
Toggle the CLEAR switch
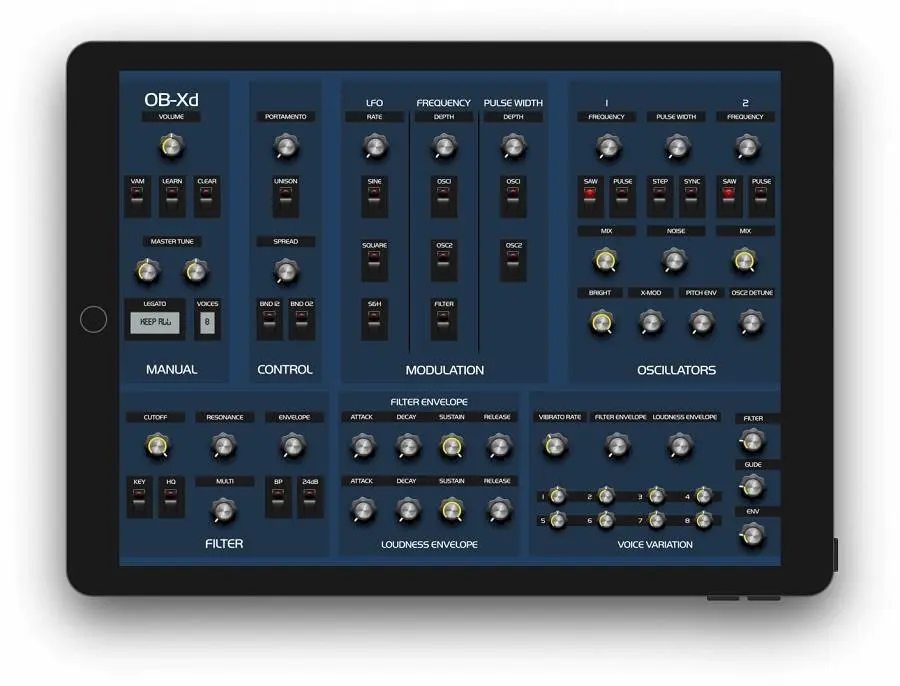tap(207, 197)
